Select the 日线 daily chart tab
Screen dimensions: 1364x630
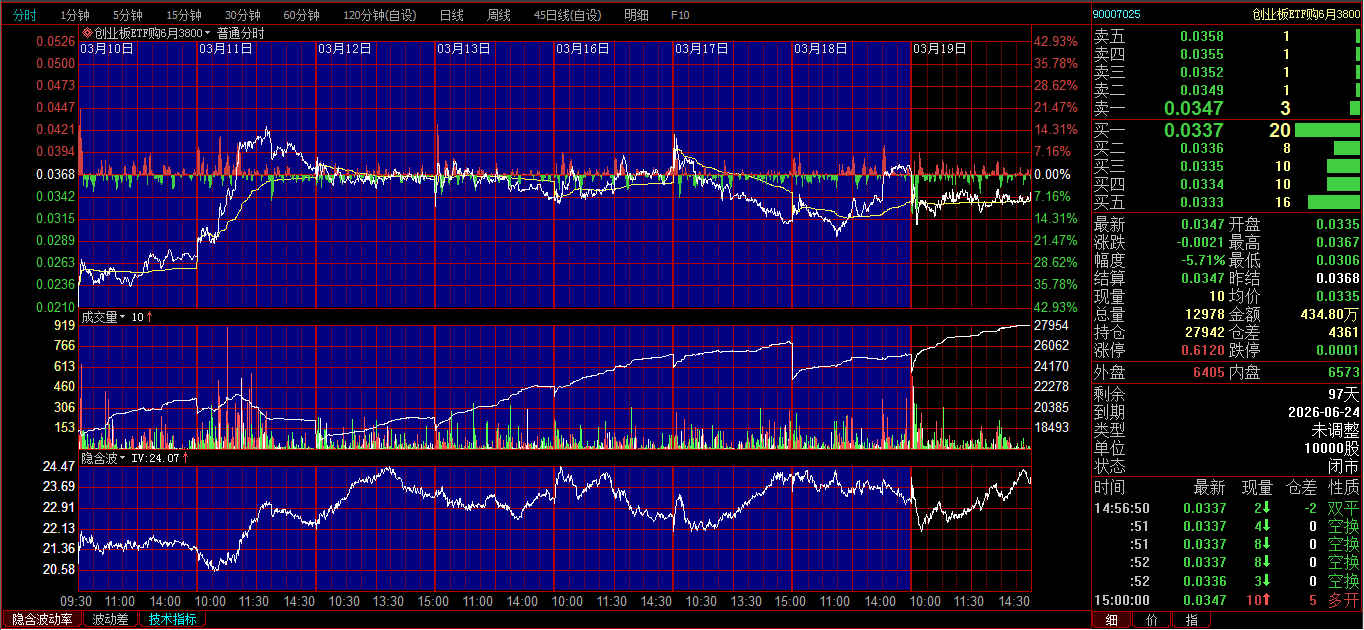(x=451, y=15)
